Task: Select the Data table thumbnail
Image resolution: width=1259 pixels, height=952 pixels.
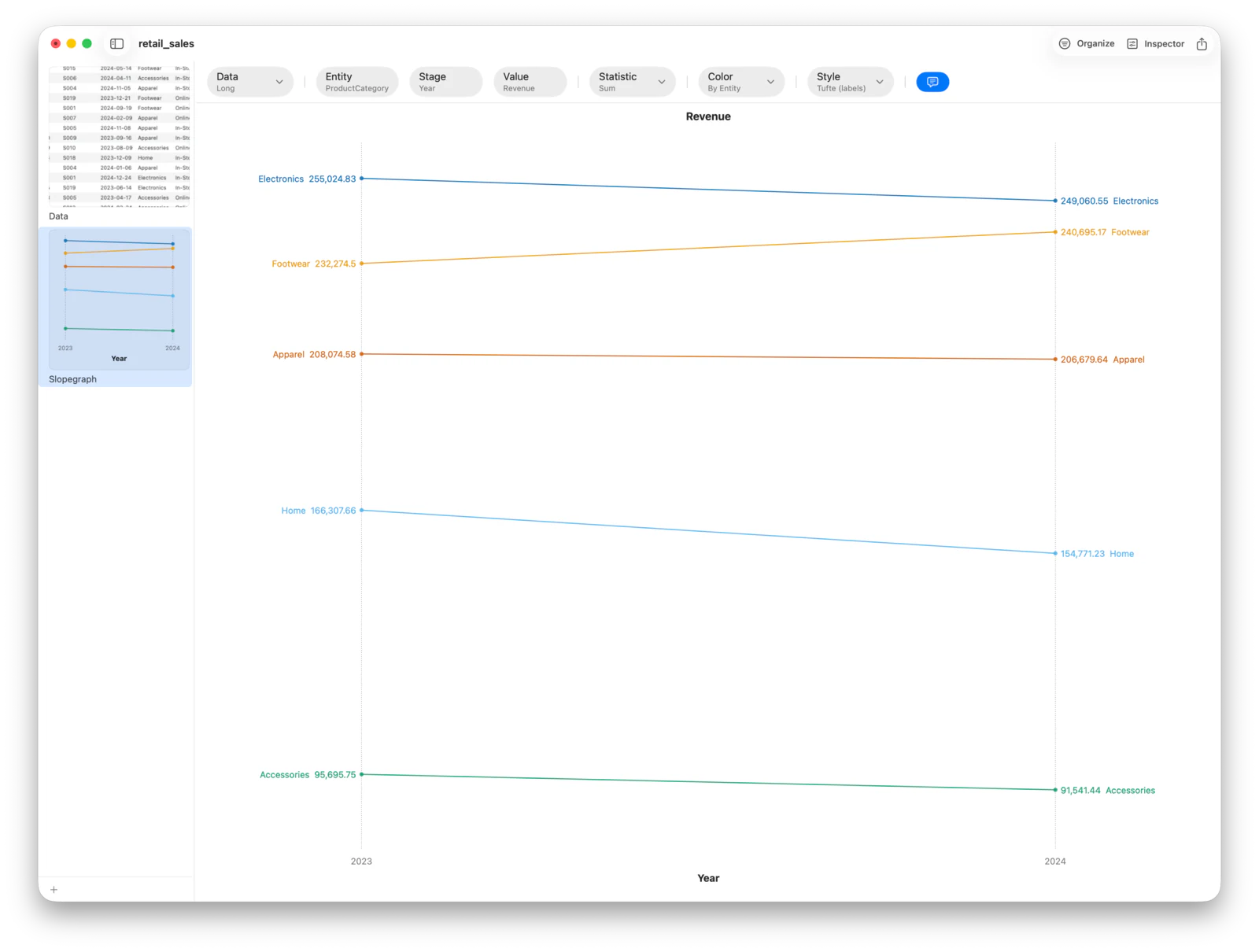Action: tap(119, 137)
